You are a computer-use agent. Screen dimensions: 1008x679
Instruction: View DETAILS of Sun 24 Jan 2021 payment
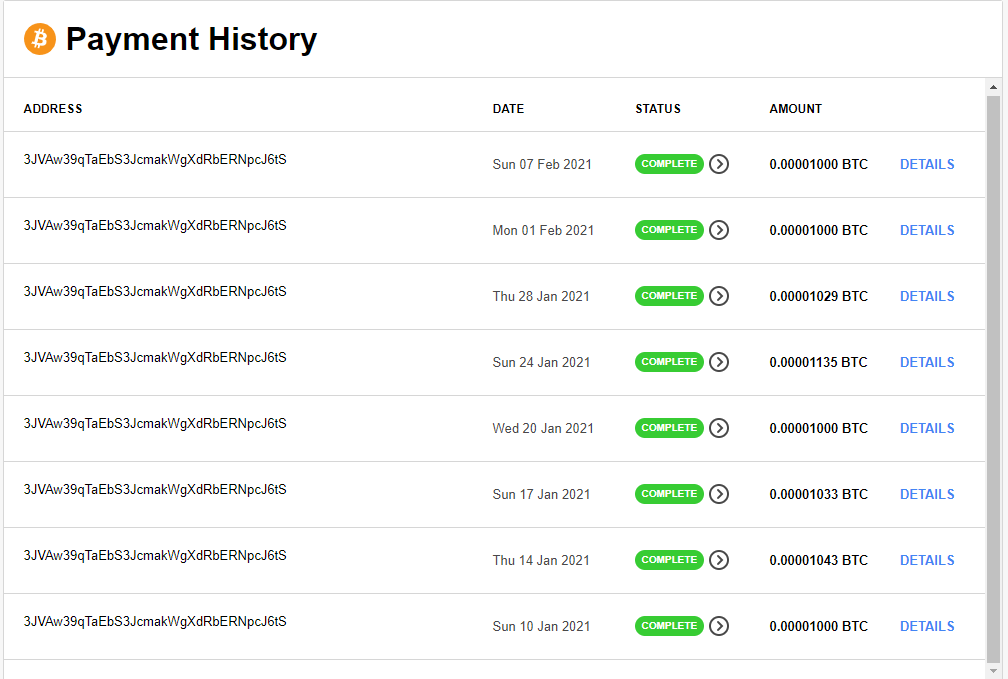coord(927,363)
